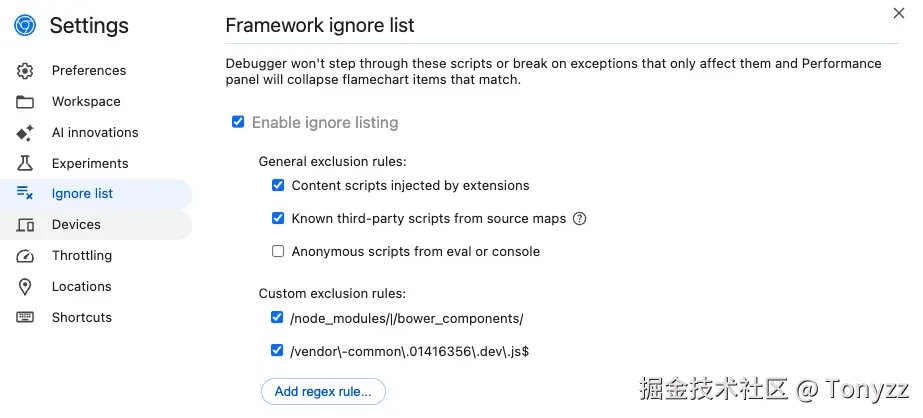
Task: Click the Throttling gauge icon
Action: coord(25,256)
